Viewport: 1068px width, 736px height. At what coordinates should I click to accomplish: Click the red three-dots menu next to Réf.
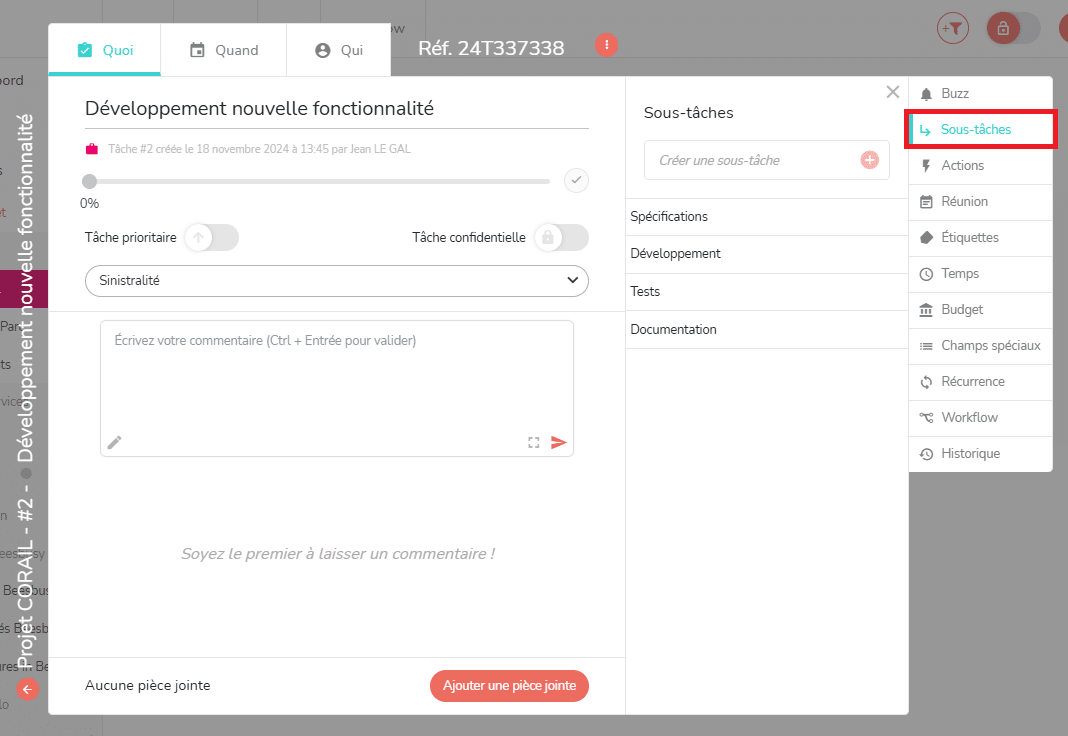pyautogui.click(x=606, y=45)
